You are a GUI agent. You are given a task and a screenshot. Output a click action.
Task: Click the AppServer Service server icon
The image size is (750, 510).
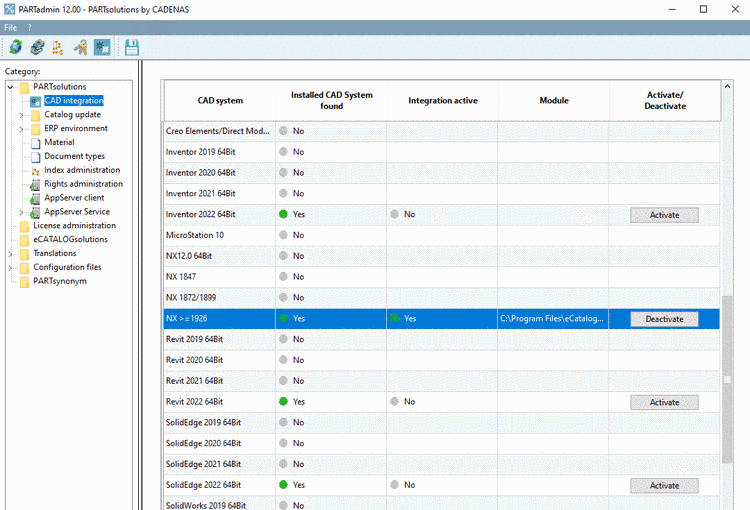tap(35, 212)
